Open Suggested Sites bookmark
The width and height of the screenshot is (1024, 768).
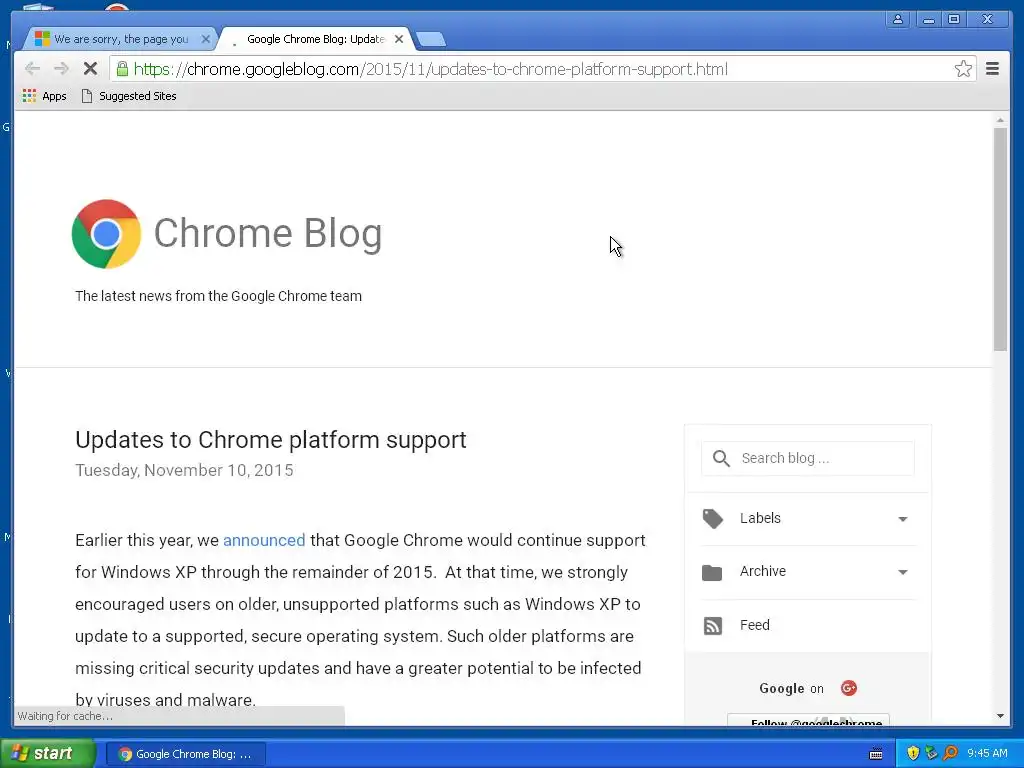129,96
